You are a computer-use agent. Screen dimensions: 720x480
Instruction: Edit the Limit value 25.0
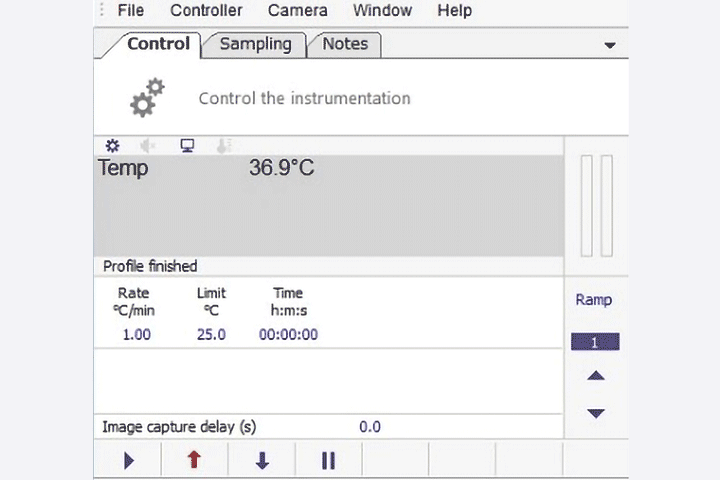[211, 334]
